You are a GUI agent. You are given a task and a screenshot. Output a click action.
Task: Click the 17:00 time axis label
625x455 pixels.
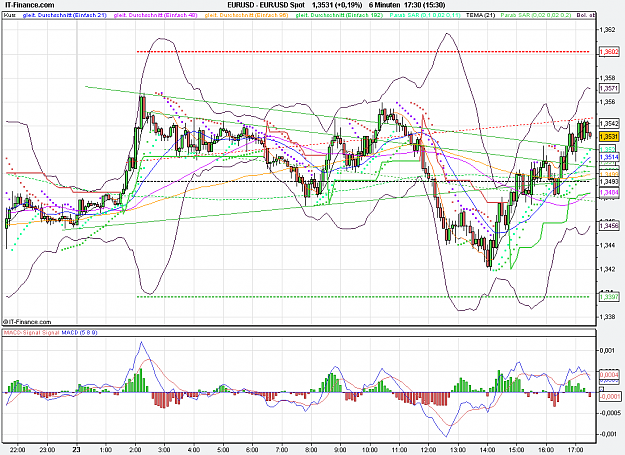(x=575, y=450)
